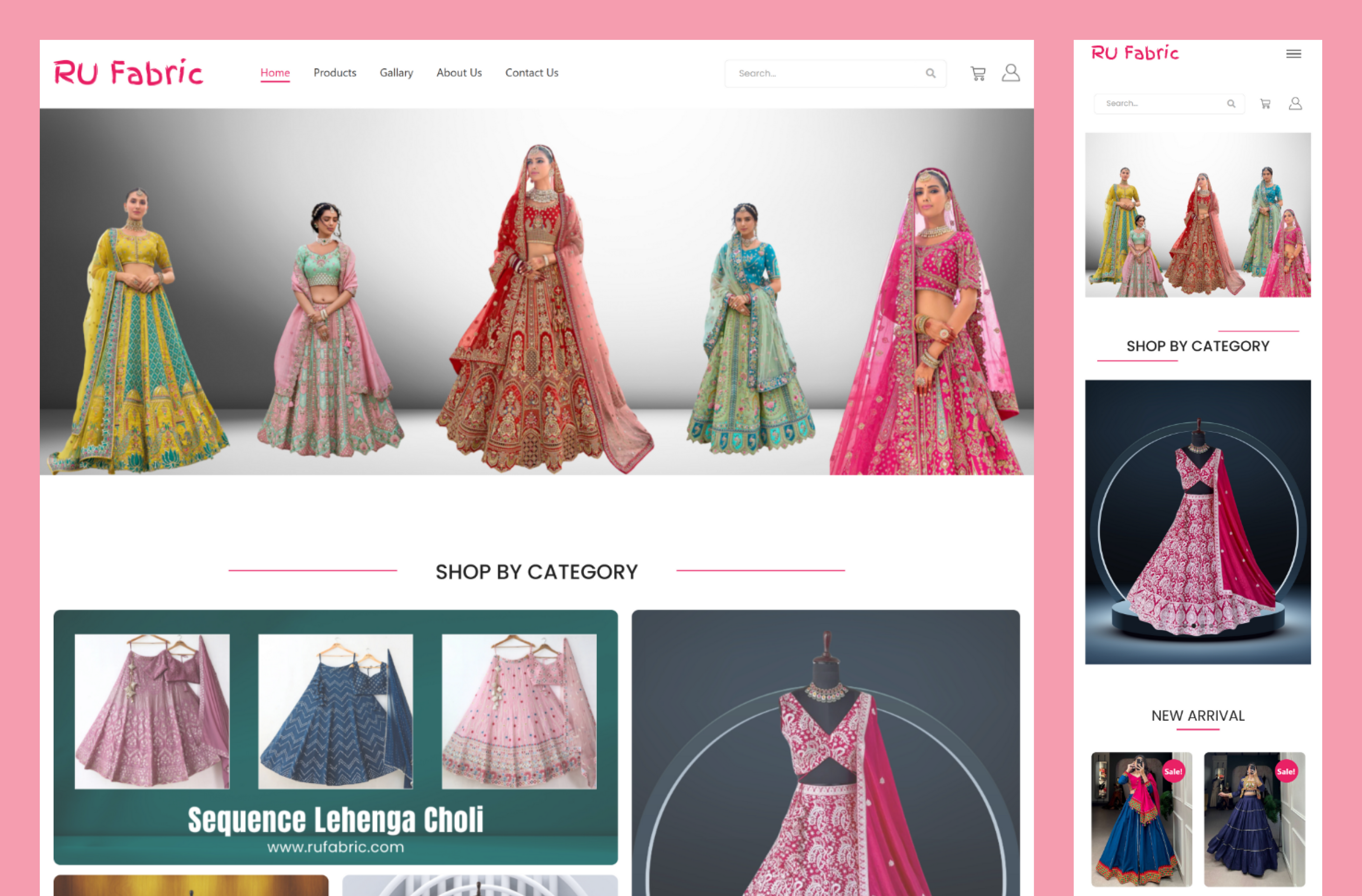
Task: Open the mobile hamburger menu
Action: click(x=1293, y=54)
